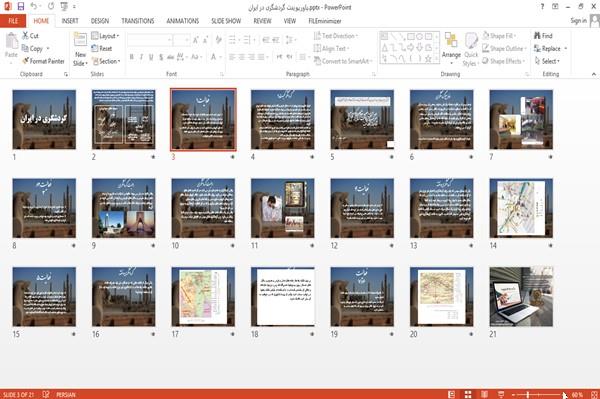The image size is (600, 399).
Task: Click the Copy command
Action: click(33, 49)
